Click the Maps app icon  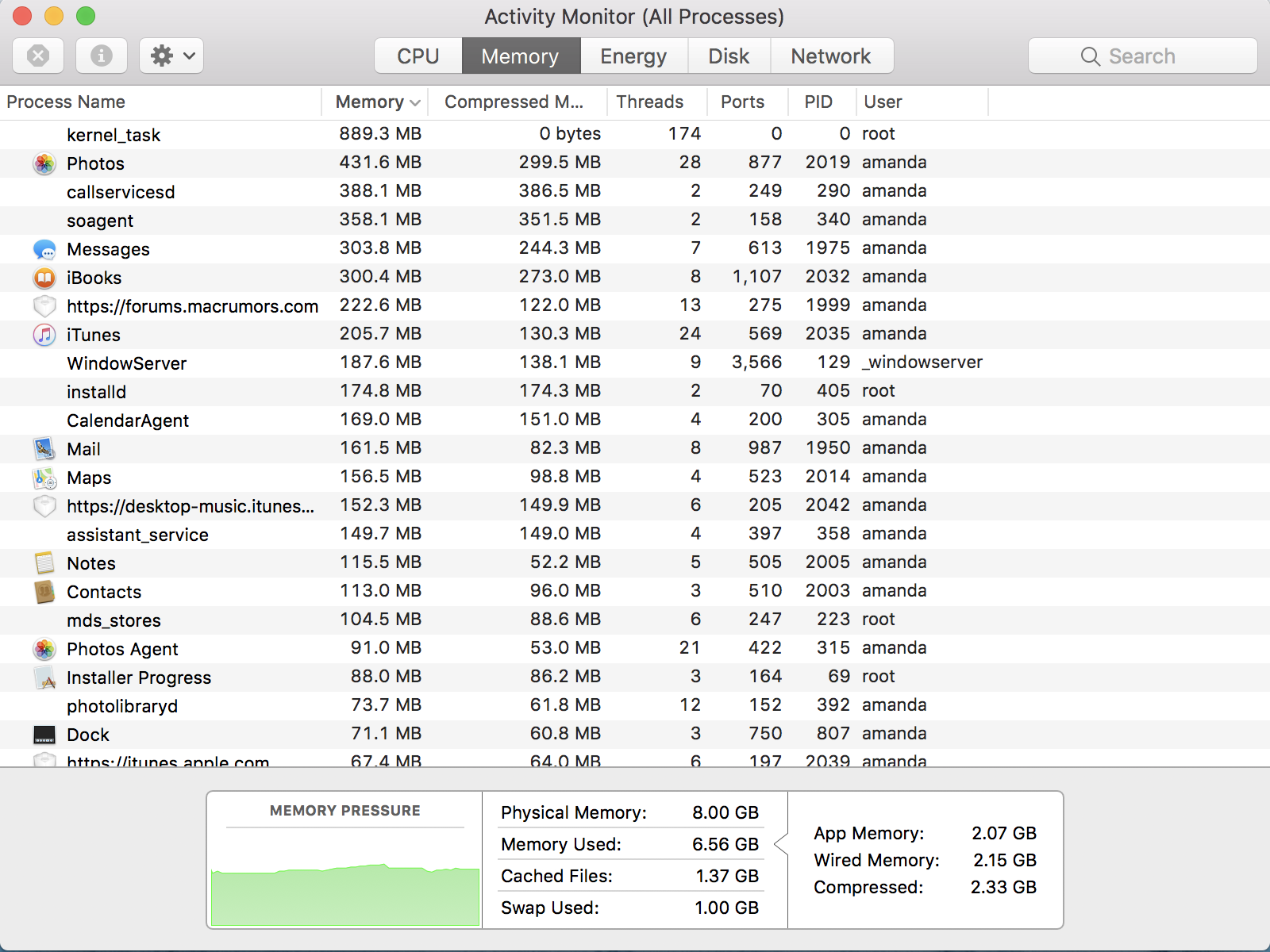[44, 478]
